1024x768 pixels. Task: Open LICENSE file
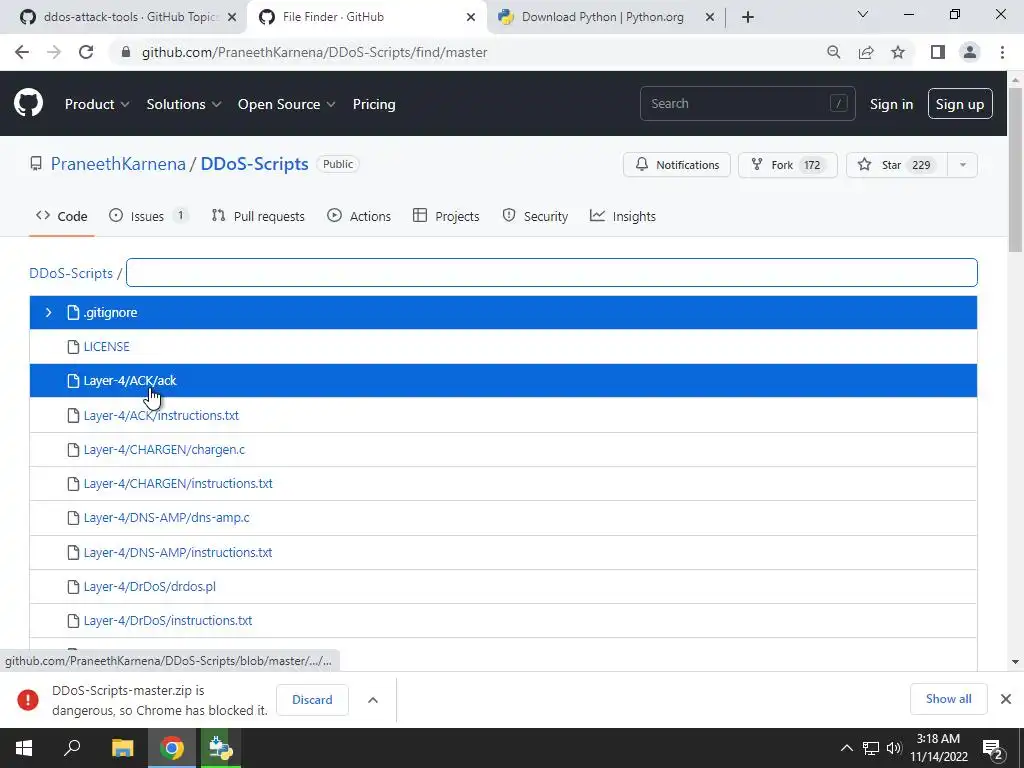point(106,346)
